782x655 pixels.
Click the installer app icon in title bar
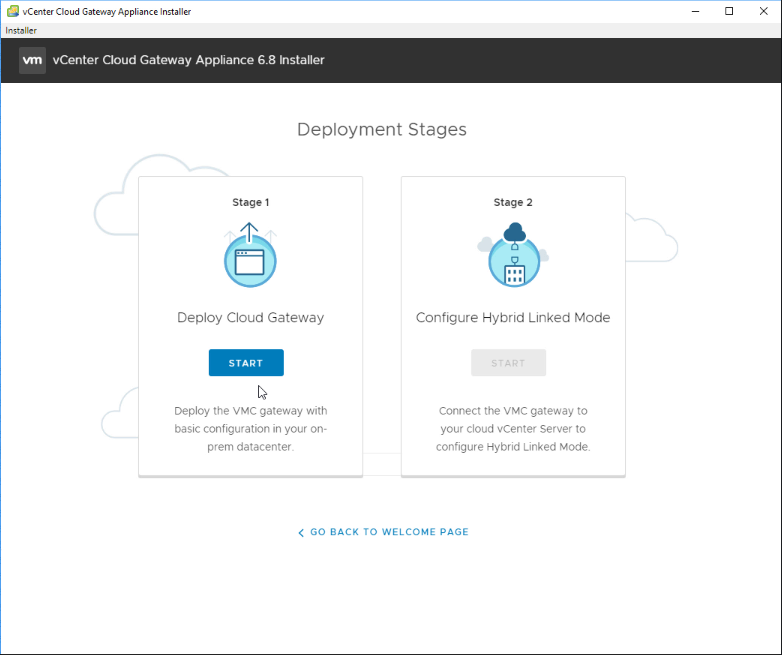pyautogui.click(x=12, y=11)
